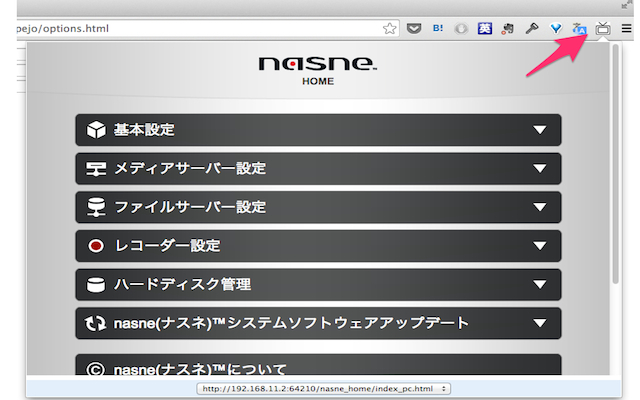Open the 基本設定 menu label
The width and height of the screenshot is (640, 400).
pyautogui.click(x=144, y=130)
